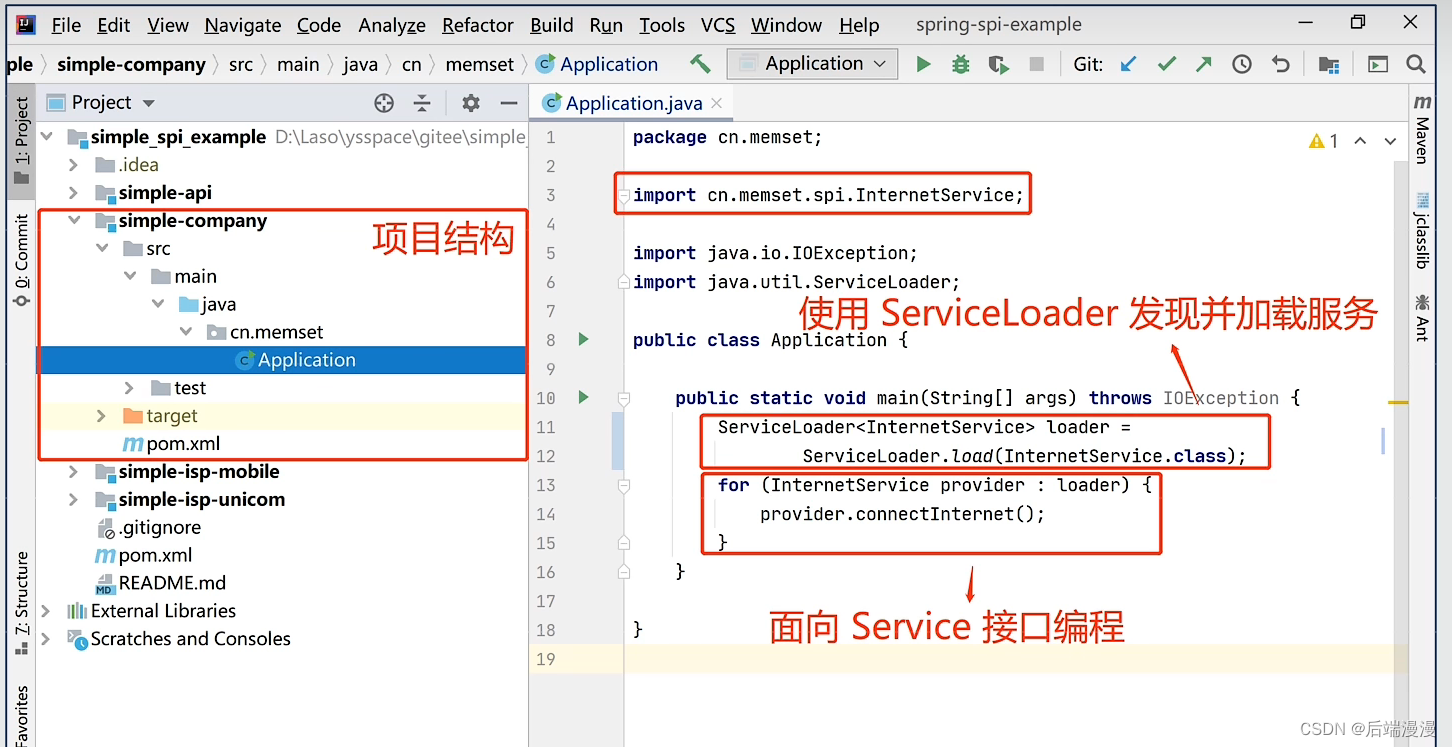The height and width of the screenshot is (747, 1452).
Task: Show Git history clock icon
Action: pos(1242,64)
